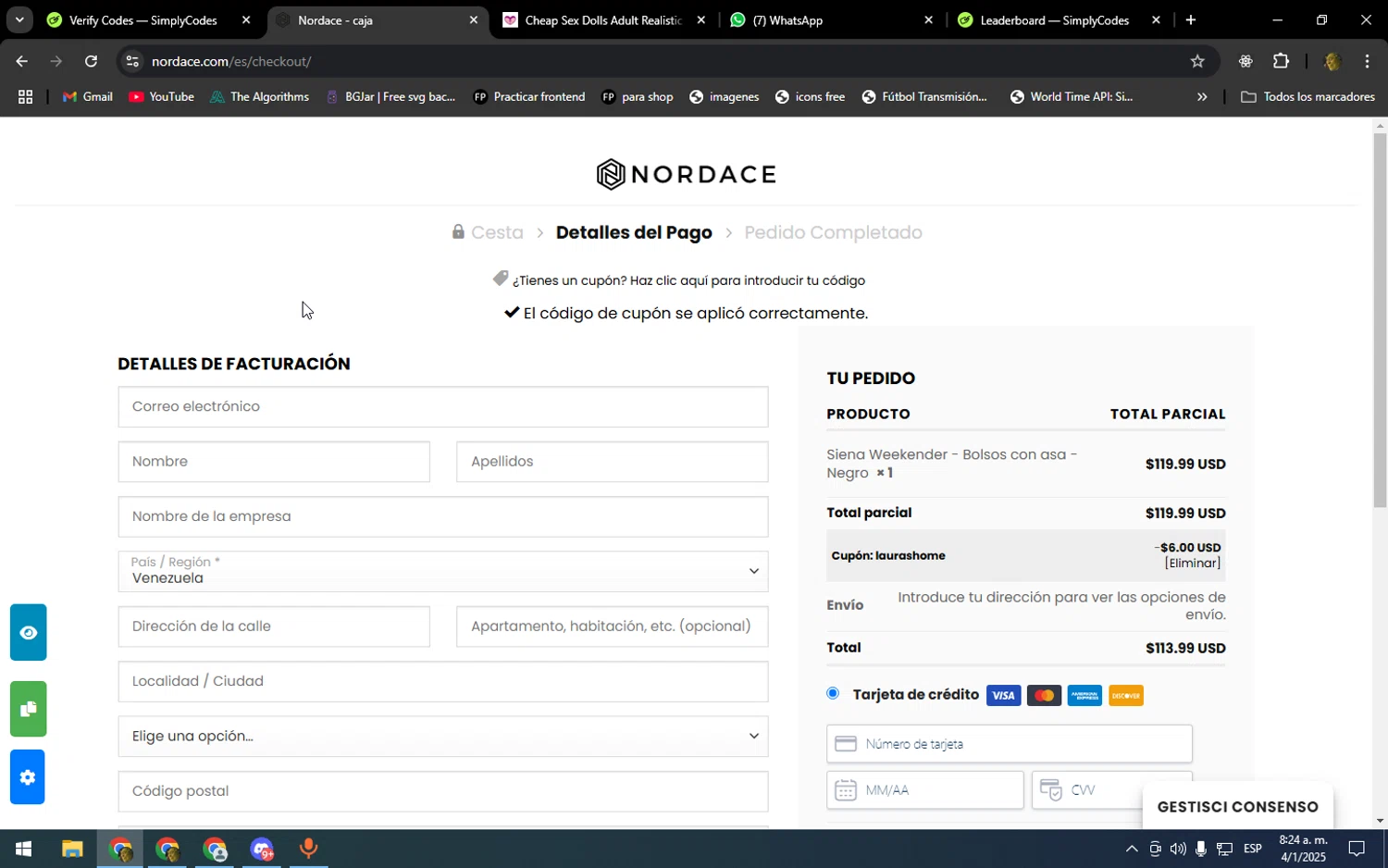Image resolution: width=1388 pixels, height=868 pixels.
Task: Select the Tarjeta de crédito radio button
Action: point(833,693)
